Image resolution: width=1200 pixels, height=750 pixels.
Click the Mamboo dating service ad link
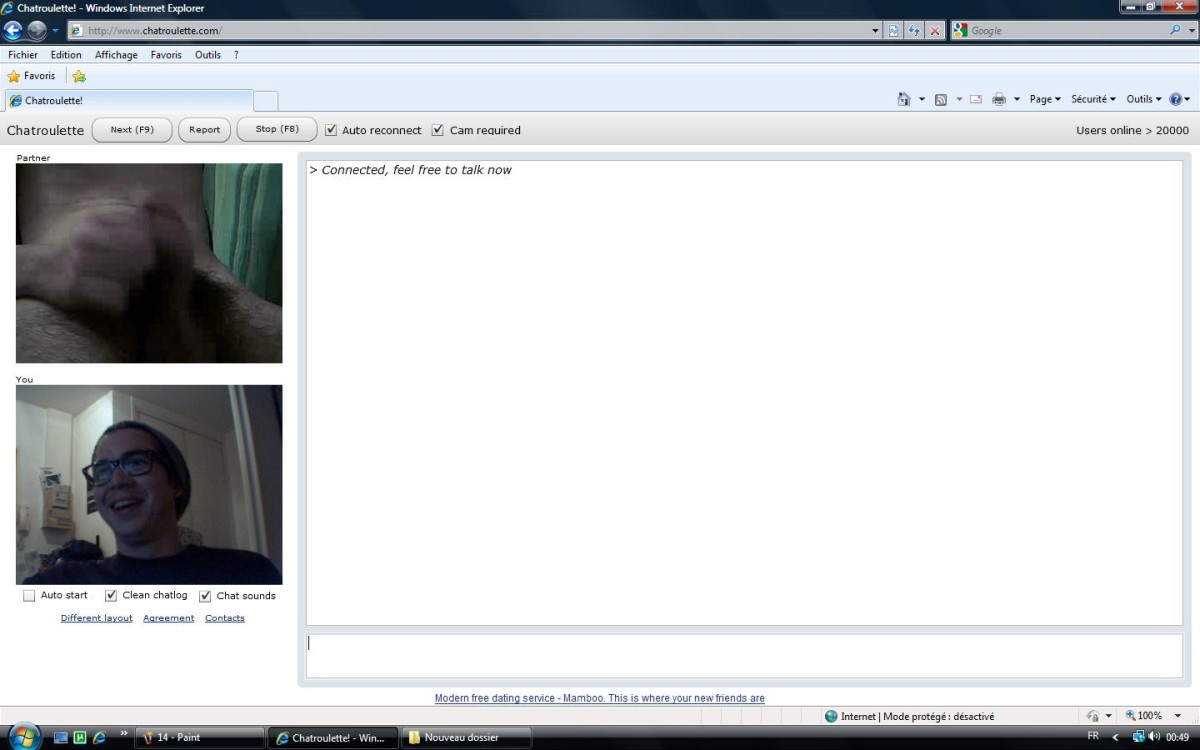coord(600,698)
